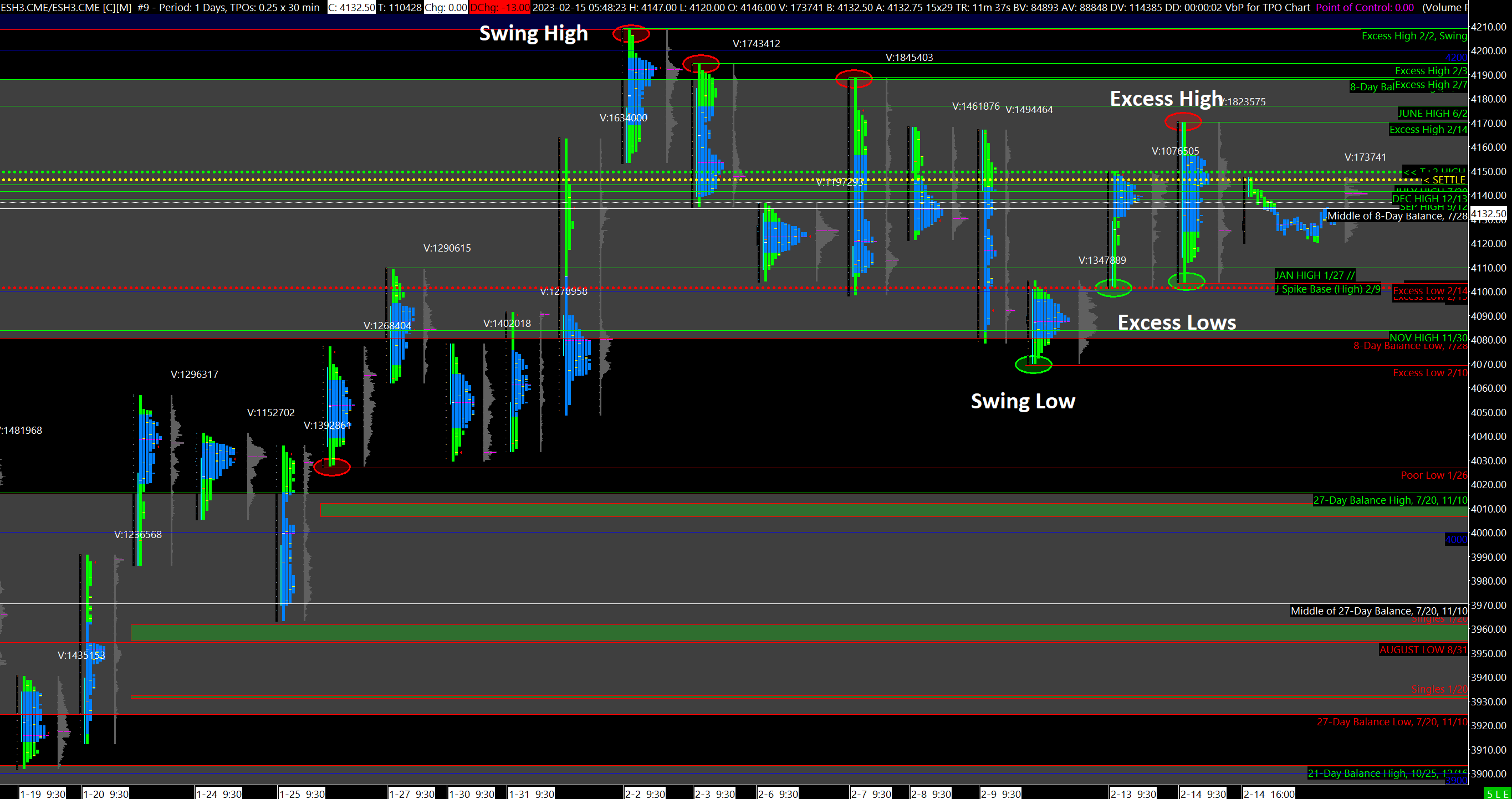The width and height of the screenshot is (1512, 799).
Task: Select green ellipse at 2-13 excess low
Action: [x=1113, y=288]
